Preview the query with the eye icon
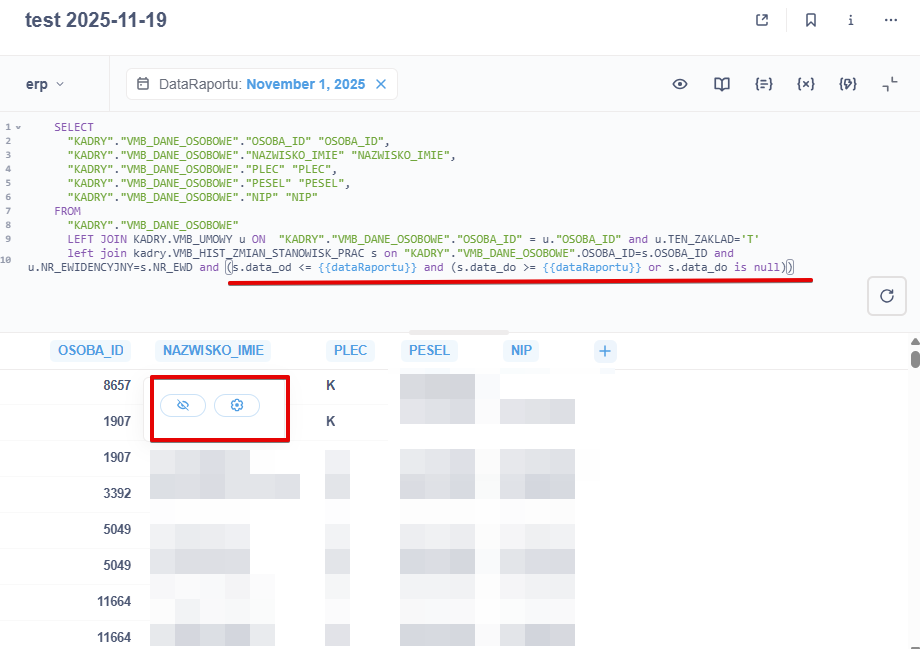 tap(680, 85)
